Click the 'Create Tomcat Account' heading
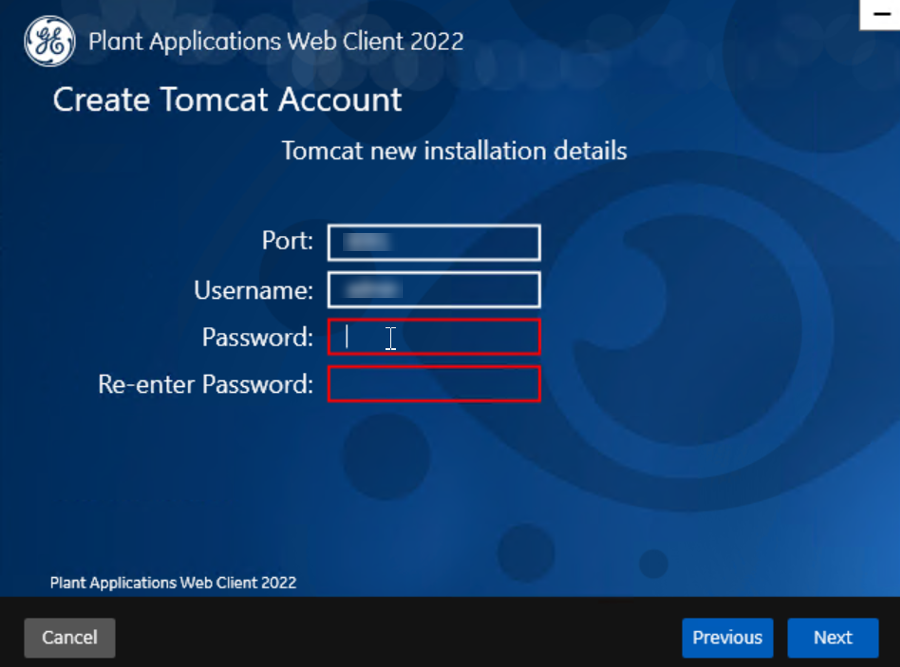Image resolution: width=900 pixels, height=667 pixels. click(227, 99)
